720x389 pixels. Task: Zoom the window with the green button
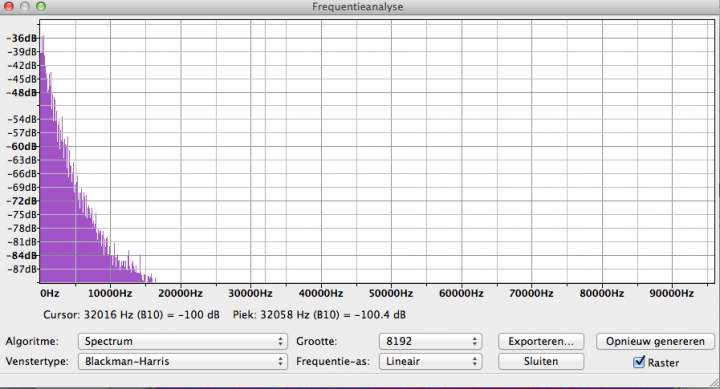41,6
